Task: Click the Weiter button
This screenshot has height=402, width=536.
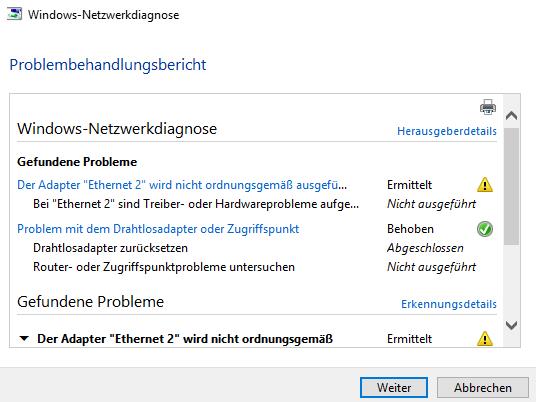Action: [x=394, y=388]
